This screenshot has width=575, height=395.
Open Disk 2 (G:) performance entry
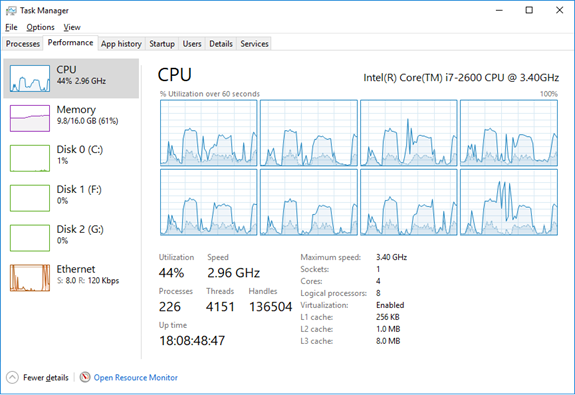(71, 238)
